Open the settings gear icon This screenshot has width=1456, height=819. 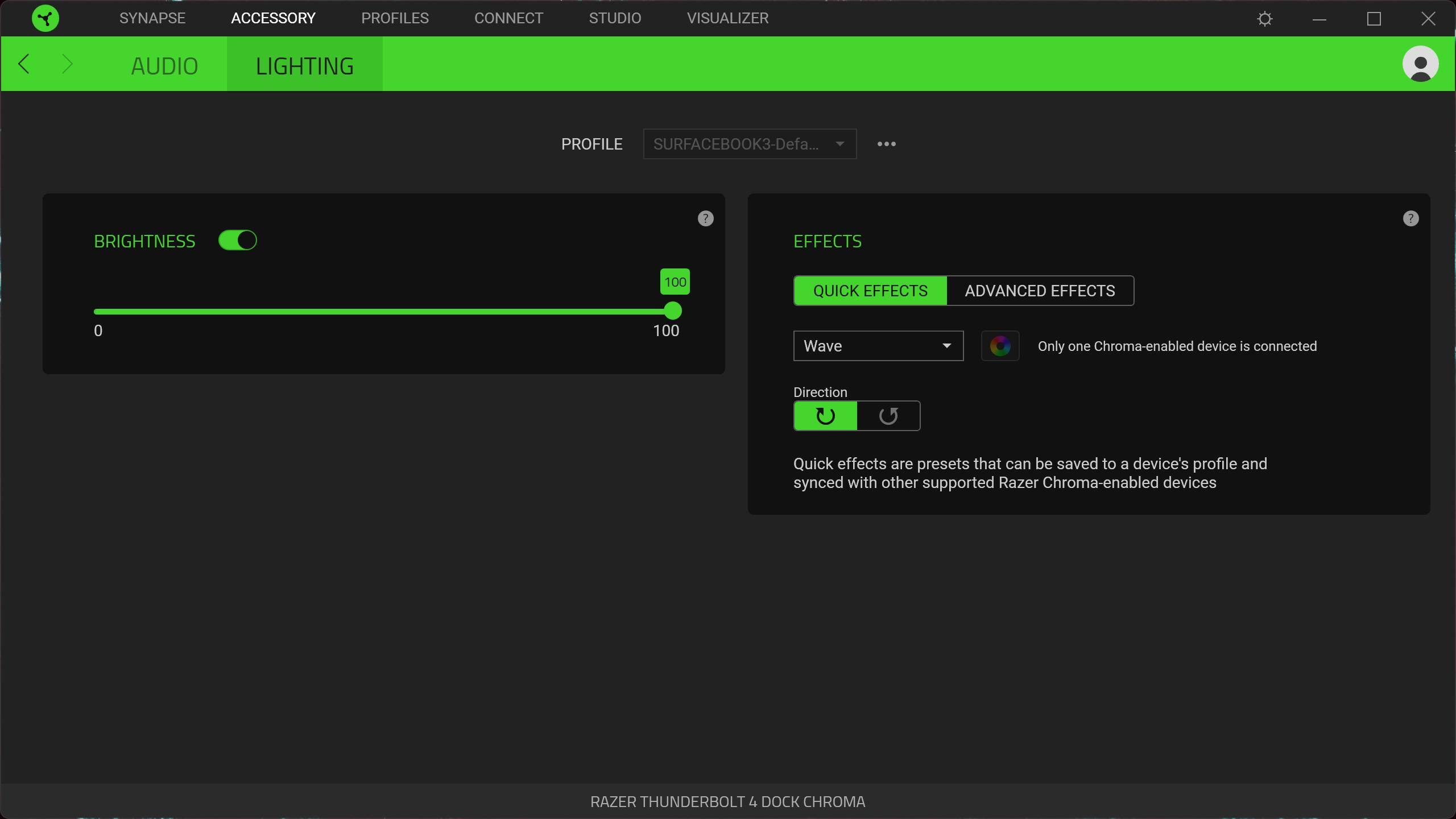1264,19
